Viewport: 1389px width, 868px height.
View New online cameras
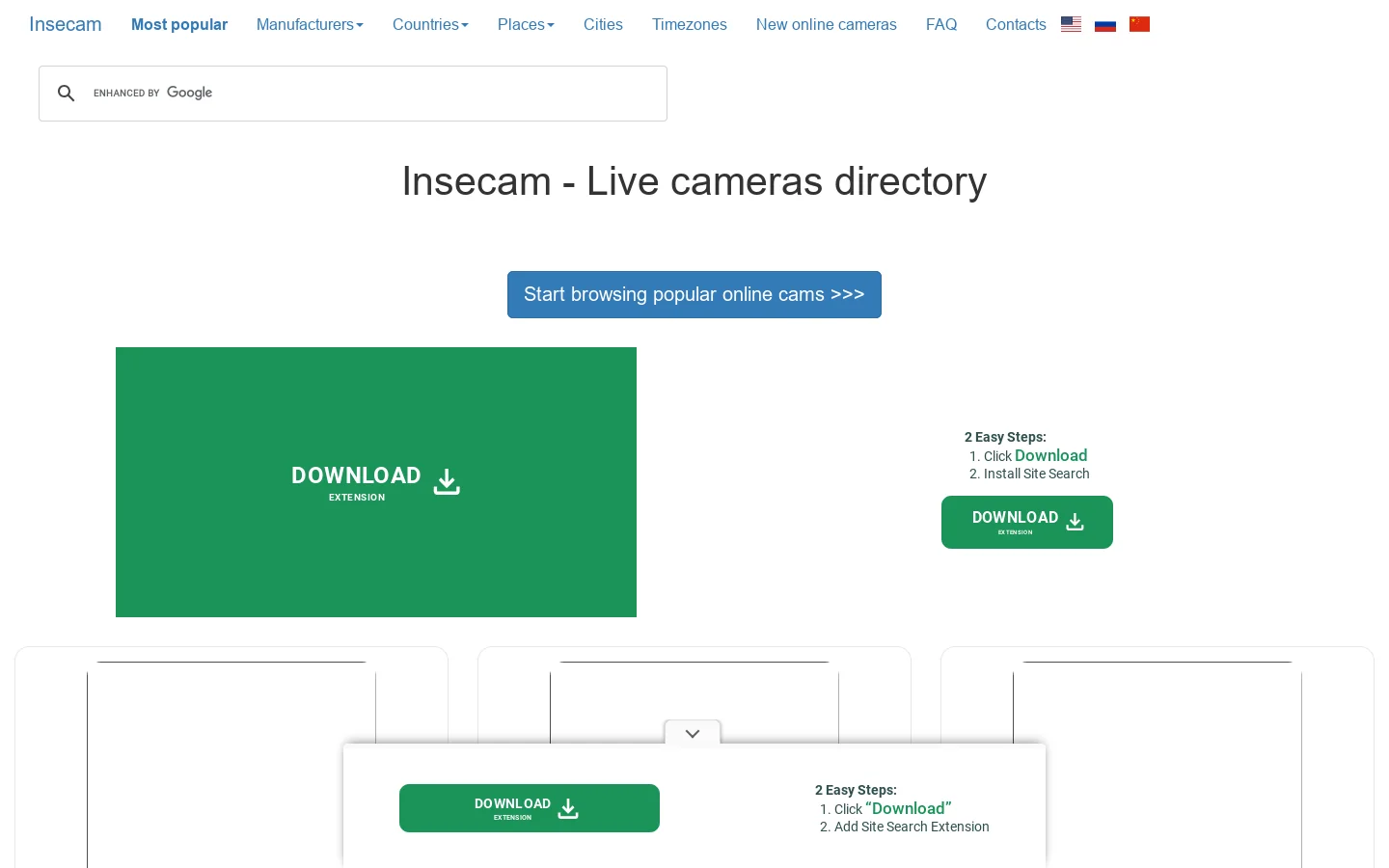[x=827, y=24]
